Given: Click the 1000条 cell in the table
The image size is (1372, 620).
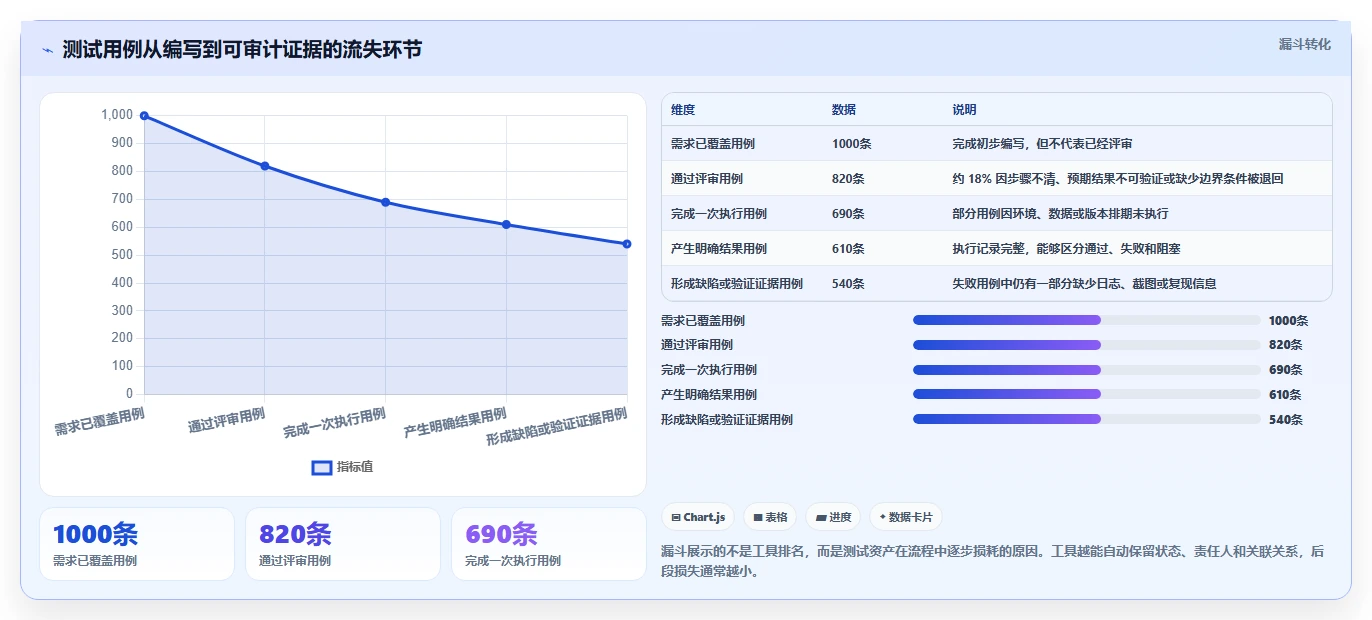Looking at the screenshot, I should pyautogui.click(x=852, y=144).
